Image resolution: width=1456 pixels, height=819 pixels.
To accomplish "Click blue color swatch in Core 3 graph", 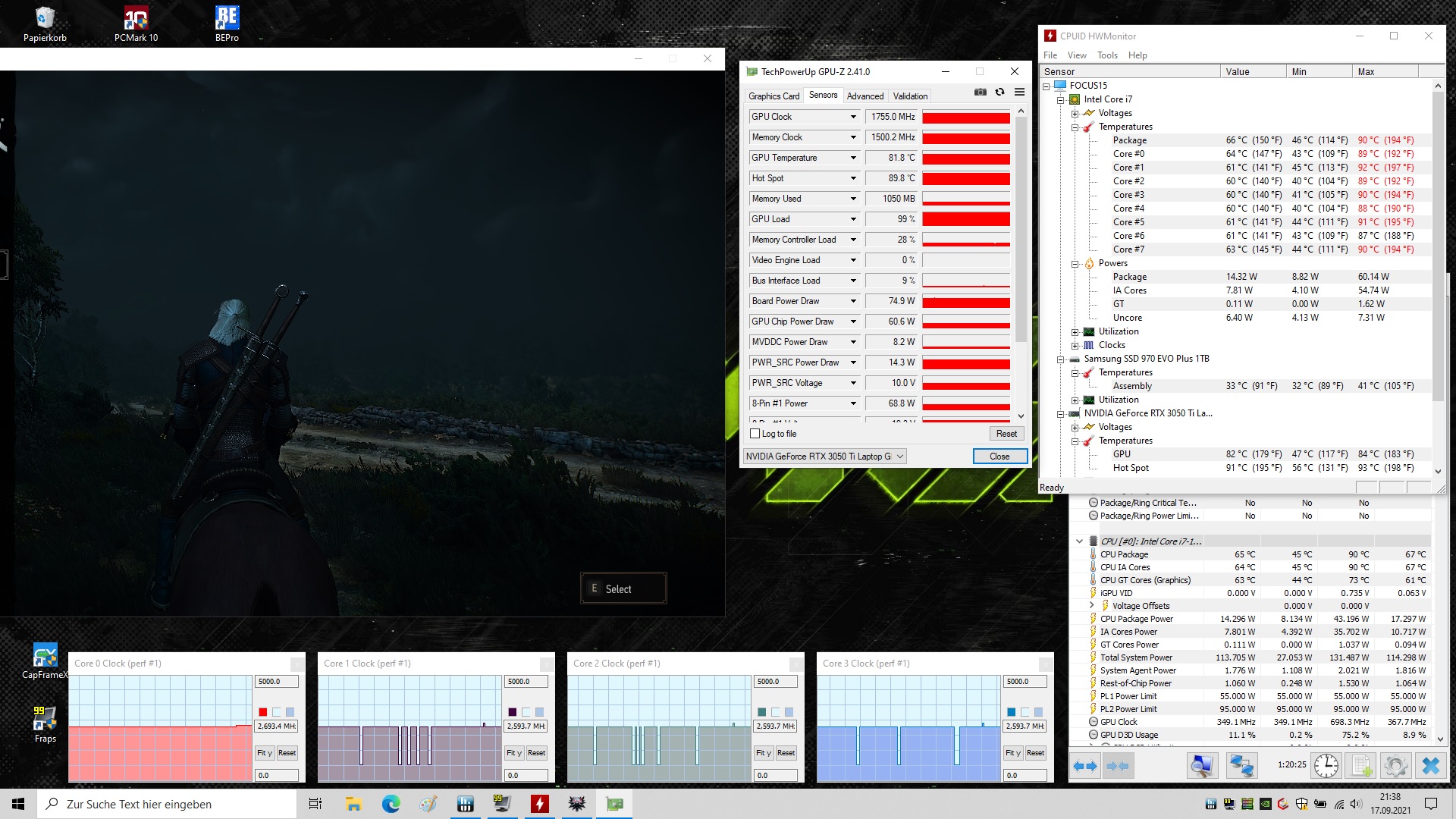I will point(1011,712).
